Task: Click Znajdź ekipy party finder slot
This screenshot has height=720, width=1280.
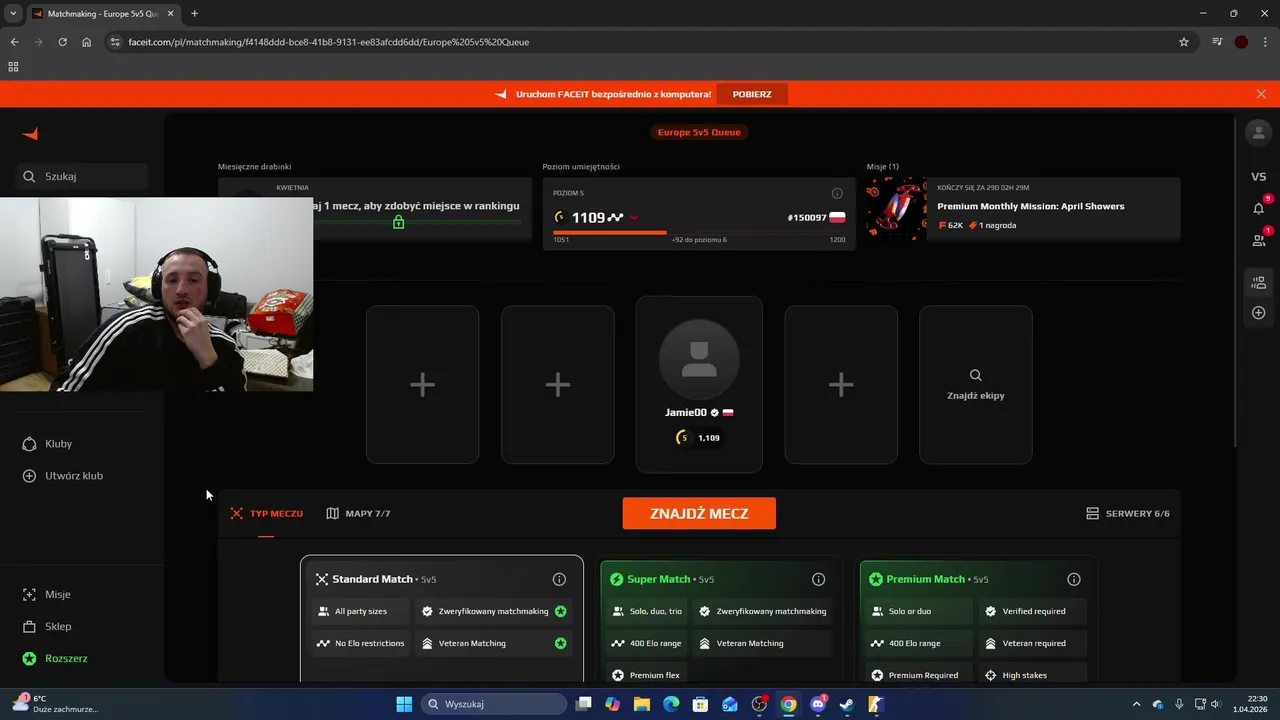Action: pos(976,385)
